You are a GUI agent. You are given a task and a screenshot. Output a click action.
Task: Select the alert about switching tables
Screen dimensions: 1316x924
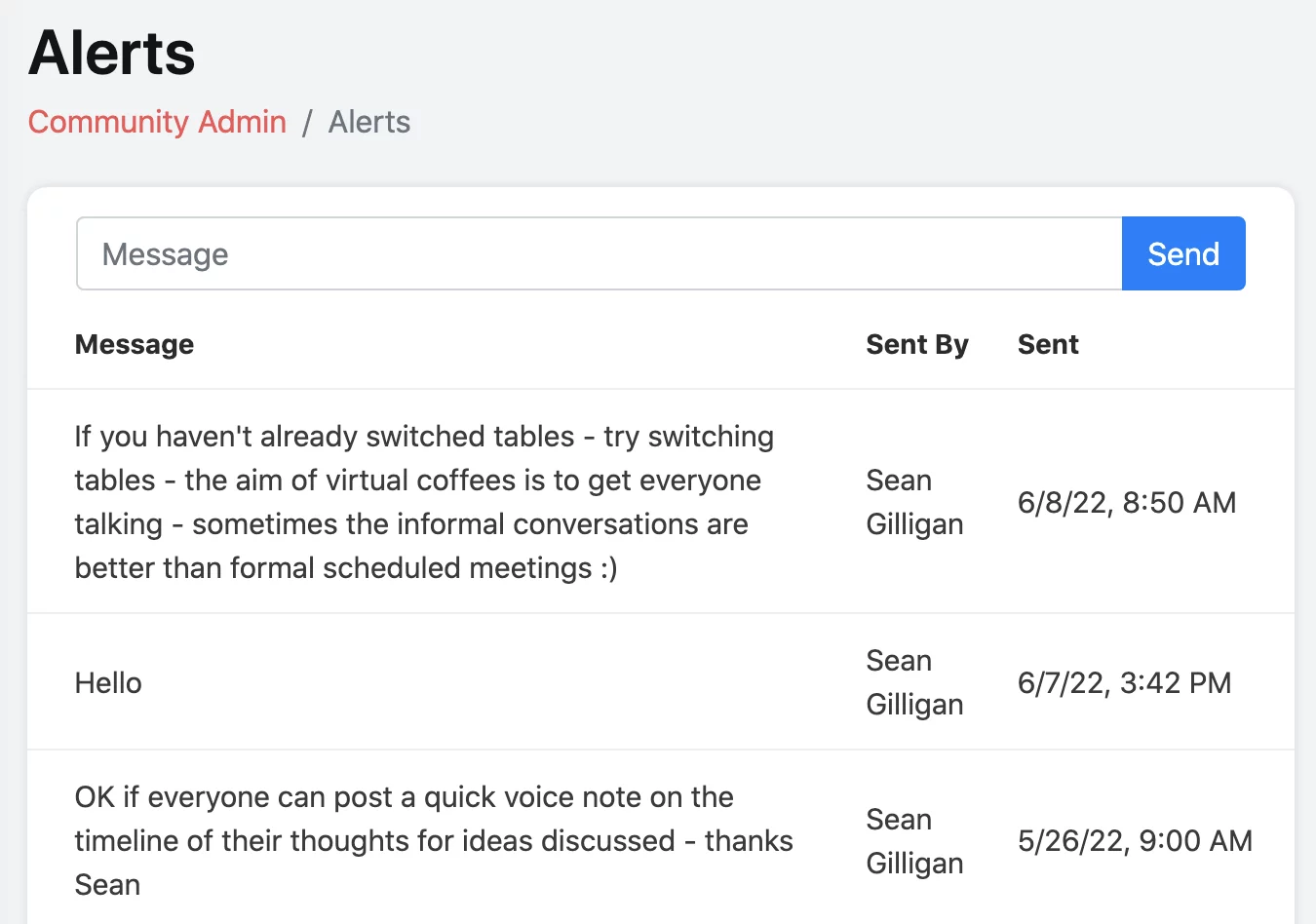[424, 502]
